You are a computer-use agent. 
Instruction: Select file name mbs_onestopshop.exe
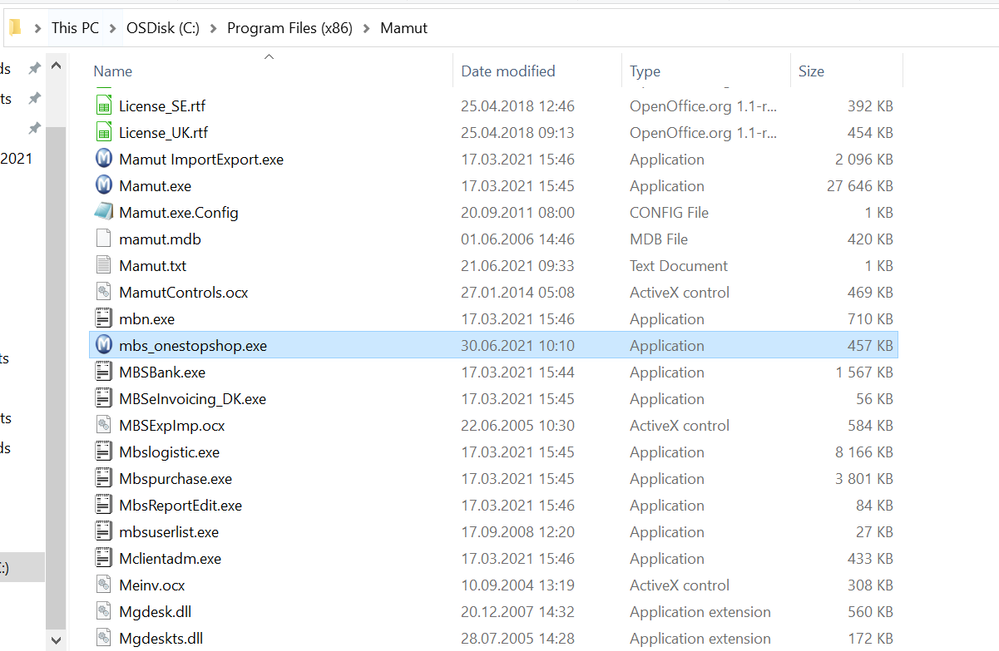click(193, 346)
